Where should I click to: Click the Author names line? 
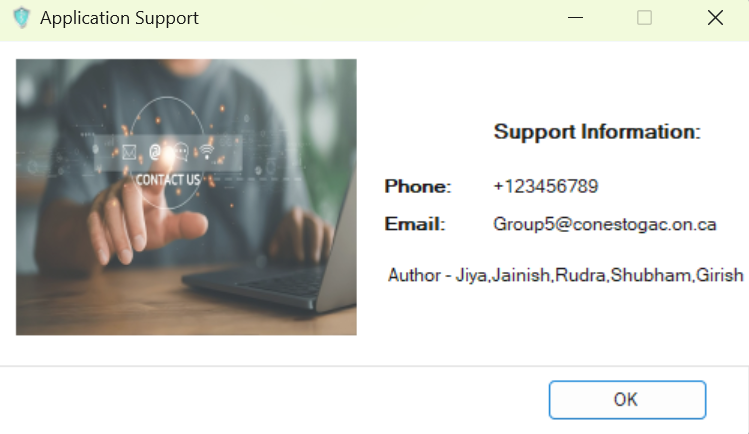pyautogui.click(x=566, y=275)
